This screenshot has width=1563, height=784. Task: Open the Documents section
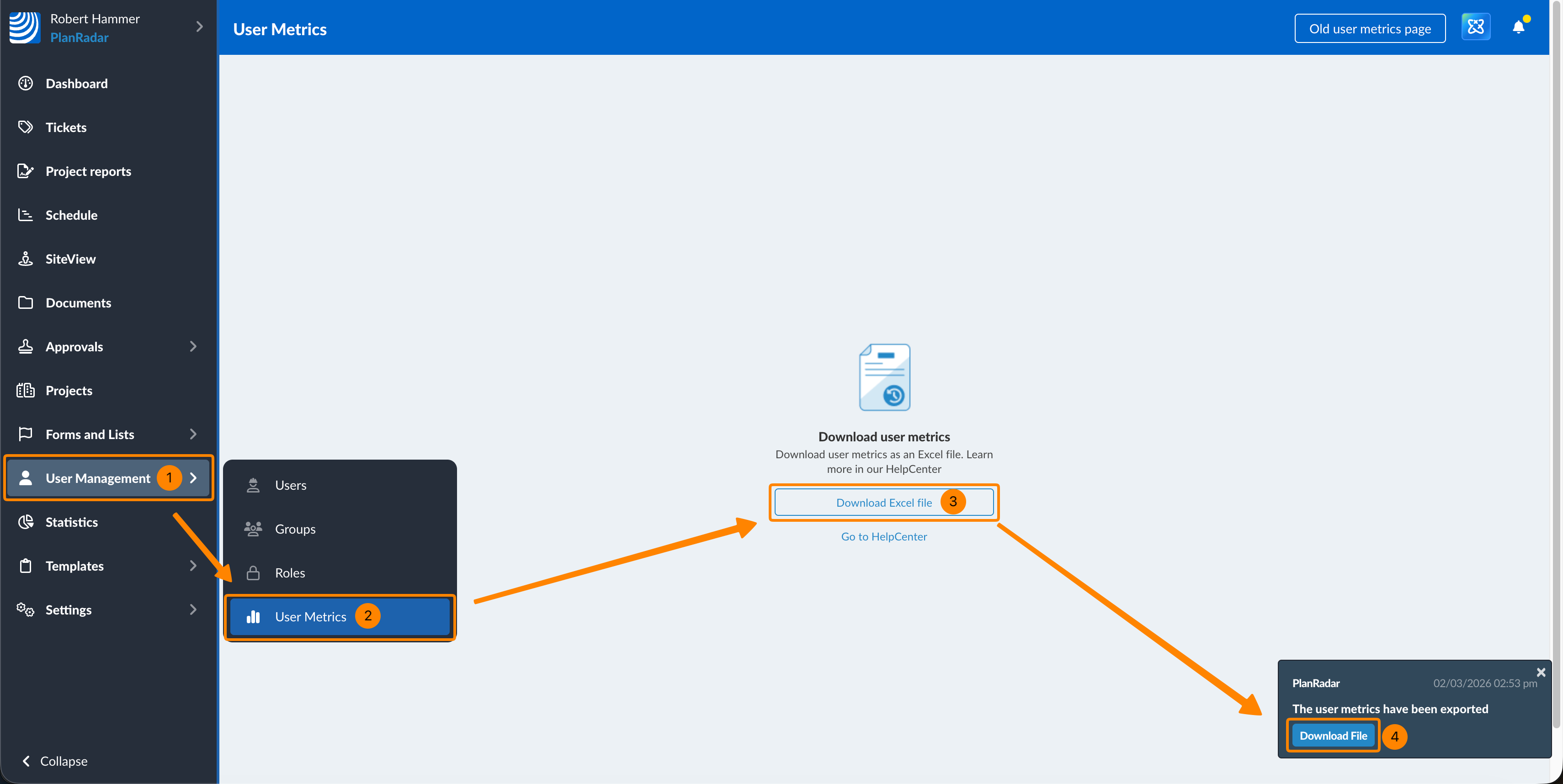pos(78,302)
